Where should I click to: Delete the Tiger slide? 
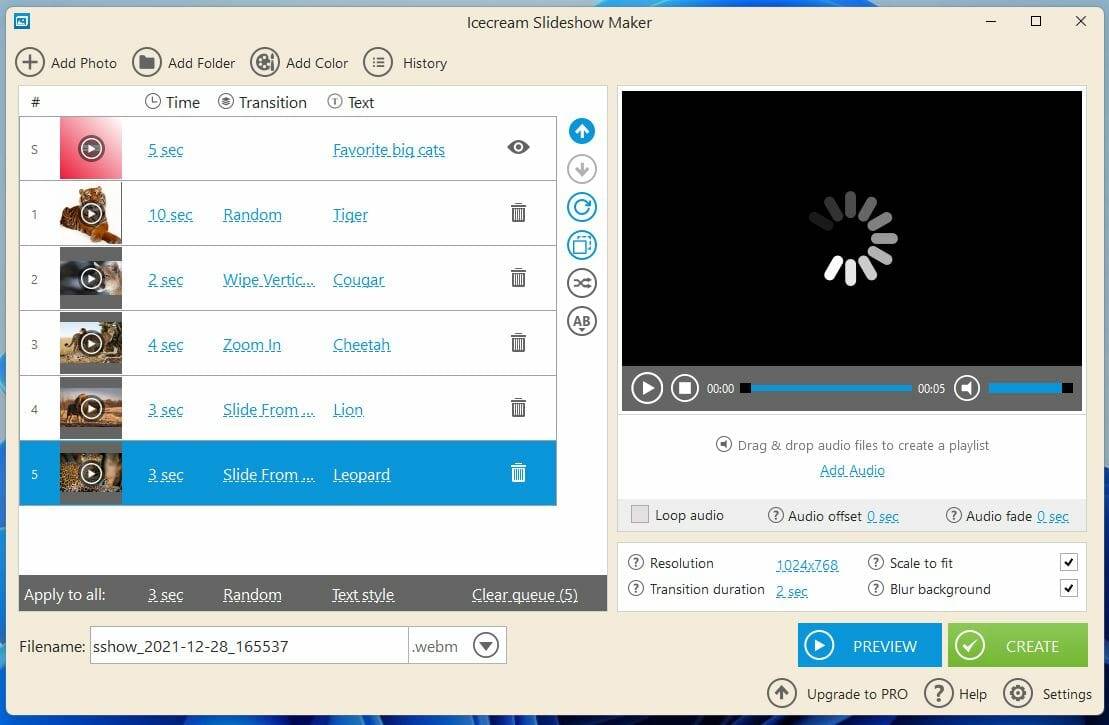518,212
